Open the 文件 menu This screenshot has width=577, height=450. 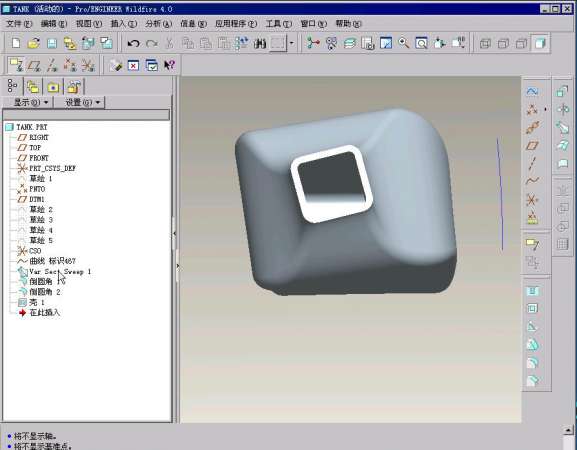19,24
